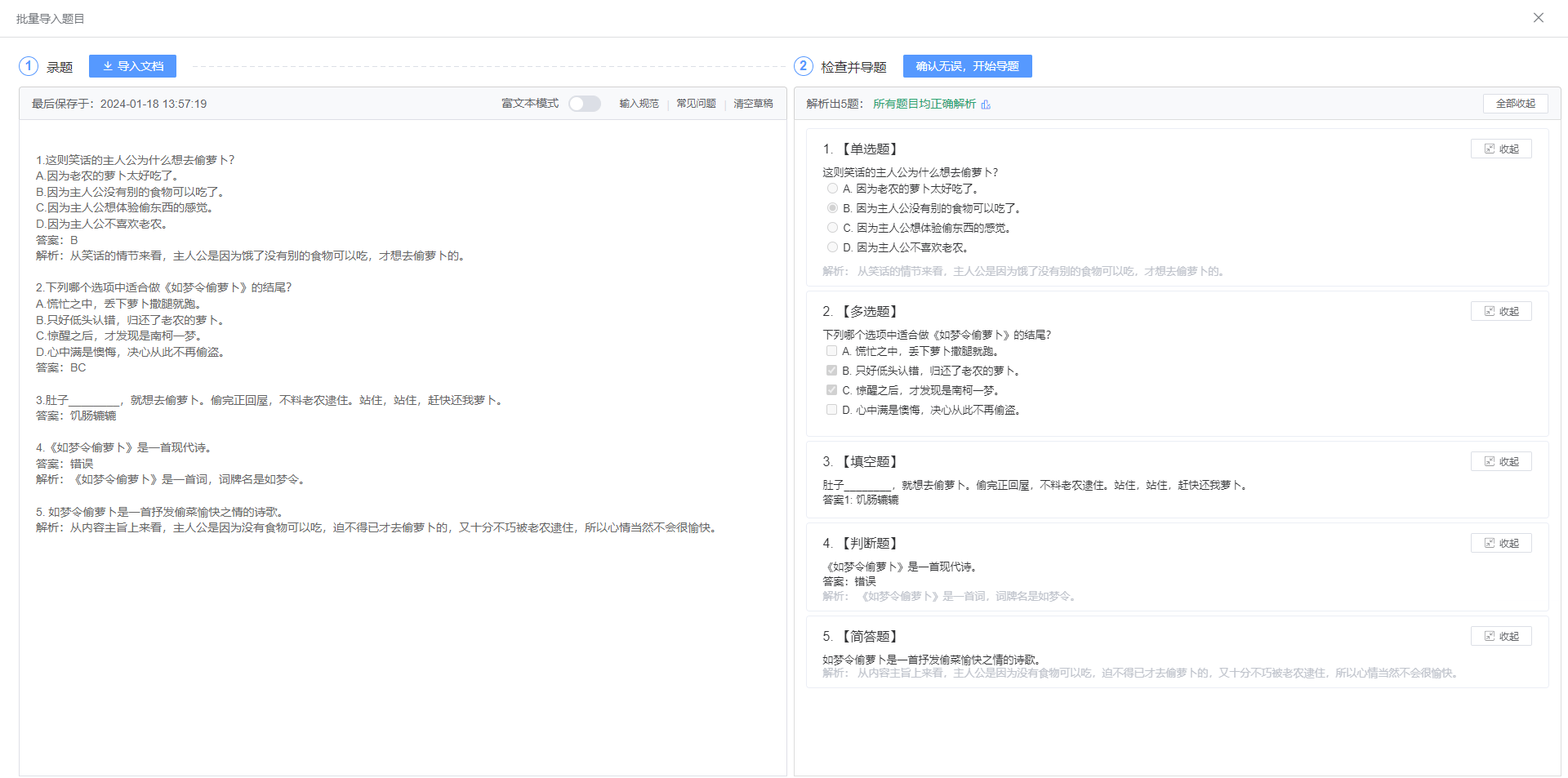Screen dimensions: 1568x778
Task: Select radio option A in question 1
Action: 832,189
